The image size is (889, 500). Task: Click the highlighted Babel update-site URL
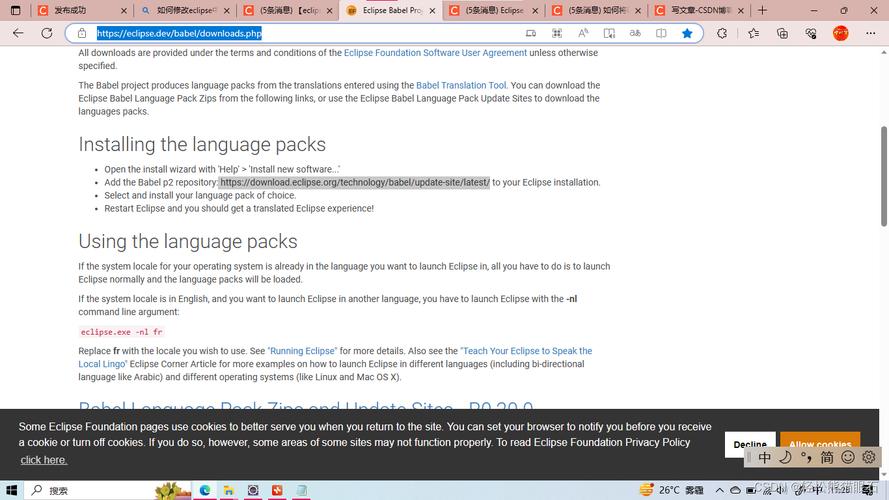click(x=355, y=182)
